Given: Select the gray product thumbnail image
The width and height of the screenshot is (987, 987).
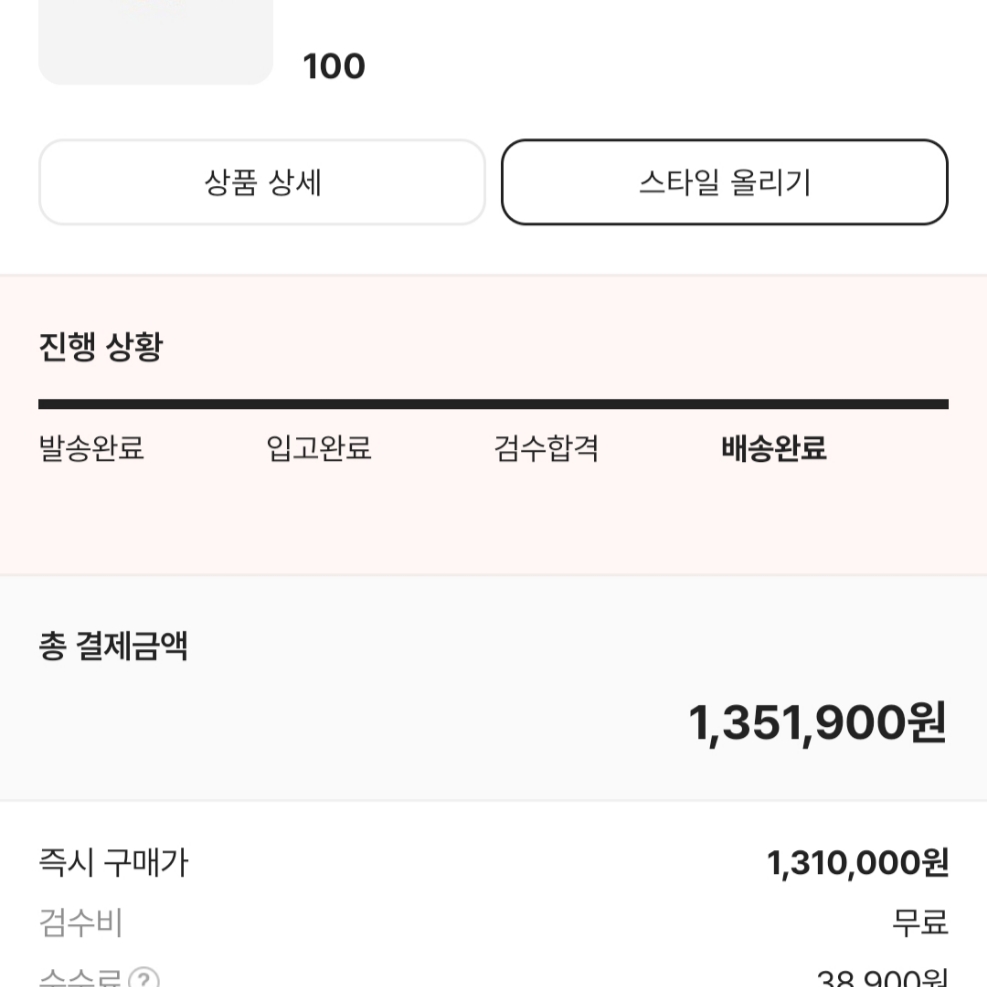Looking at the screenshot, I should [x=155, y=42].
